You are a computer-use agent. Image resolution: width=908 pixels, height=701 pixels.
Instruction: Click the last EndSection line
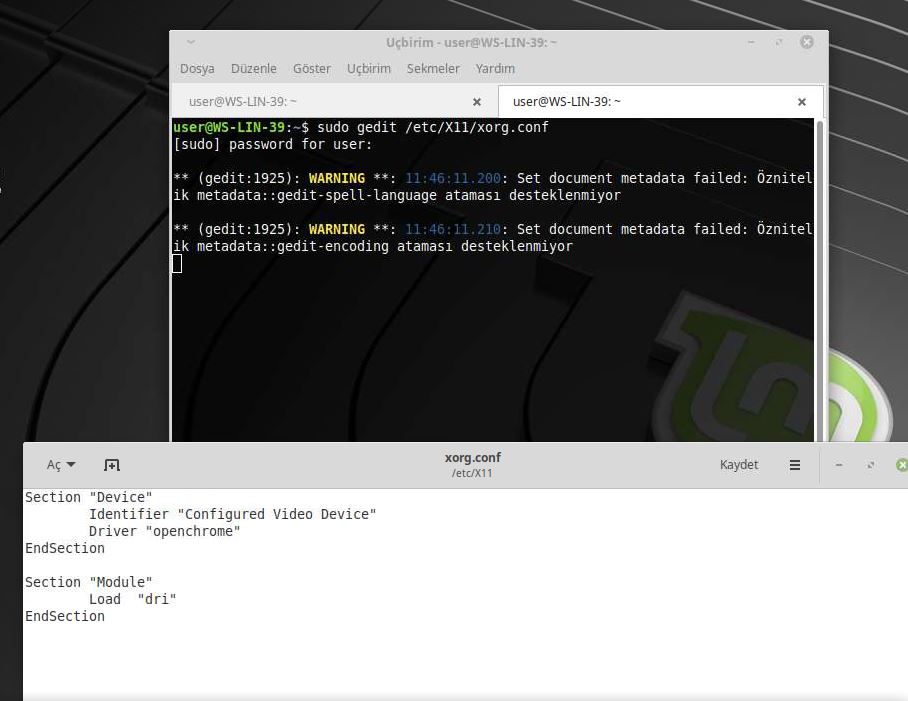pyautogui.click(x=65, y=616)
